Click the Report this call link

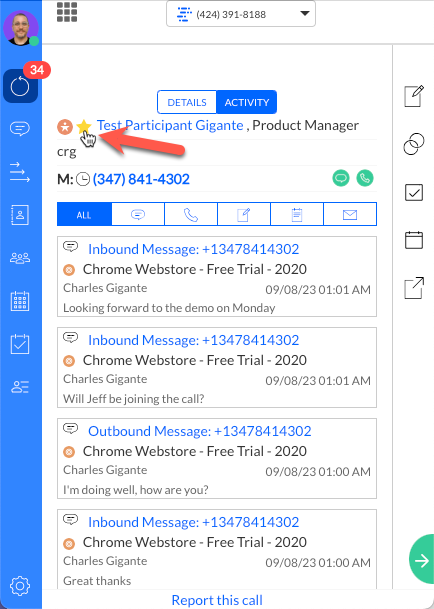[x=217, y=600]
